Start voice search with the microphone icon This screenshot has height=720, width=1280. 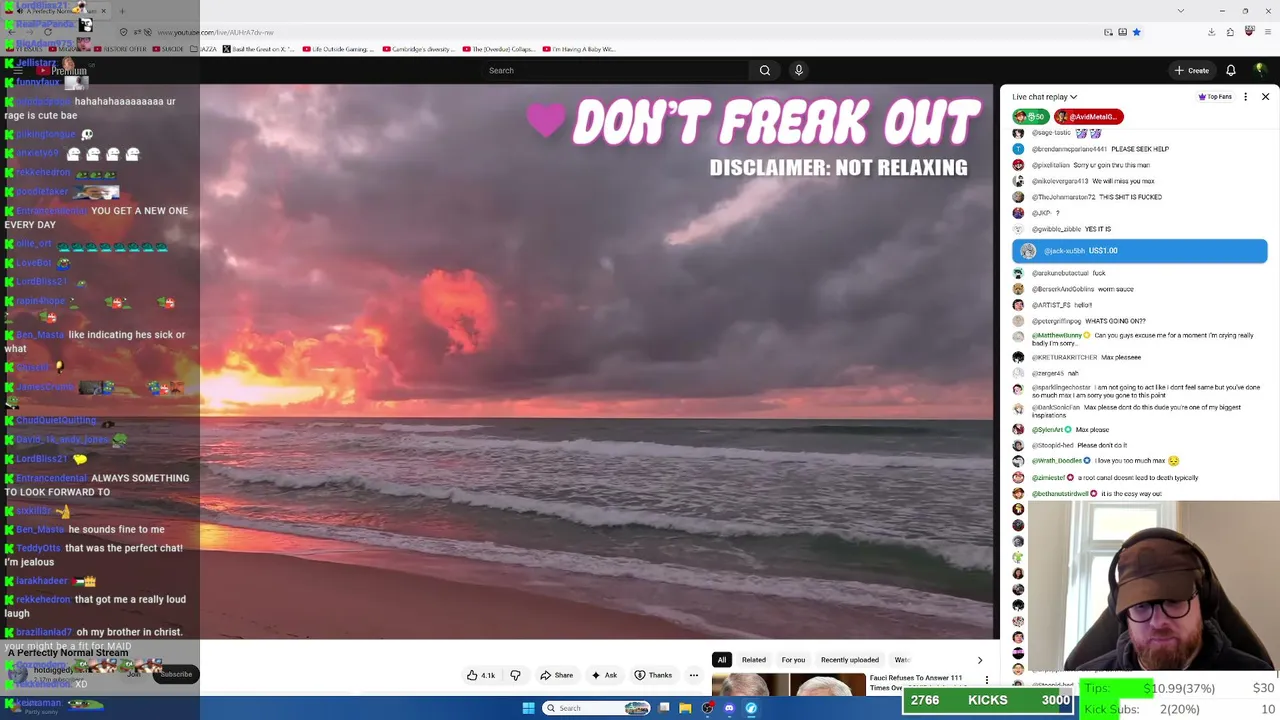click(798, 70)
